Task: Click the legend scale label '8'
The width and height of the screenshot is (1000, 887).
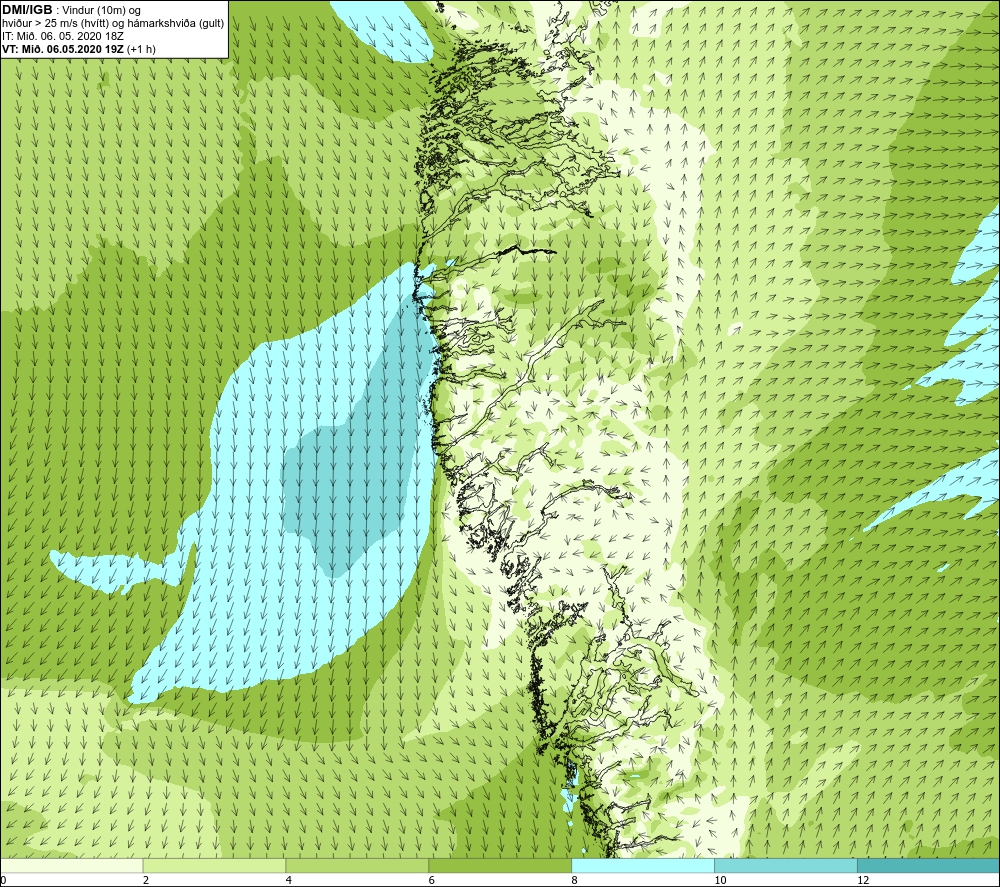Action: point(575,881)
